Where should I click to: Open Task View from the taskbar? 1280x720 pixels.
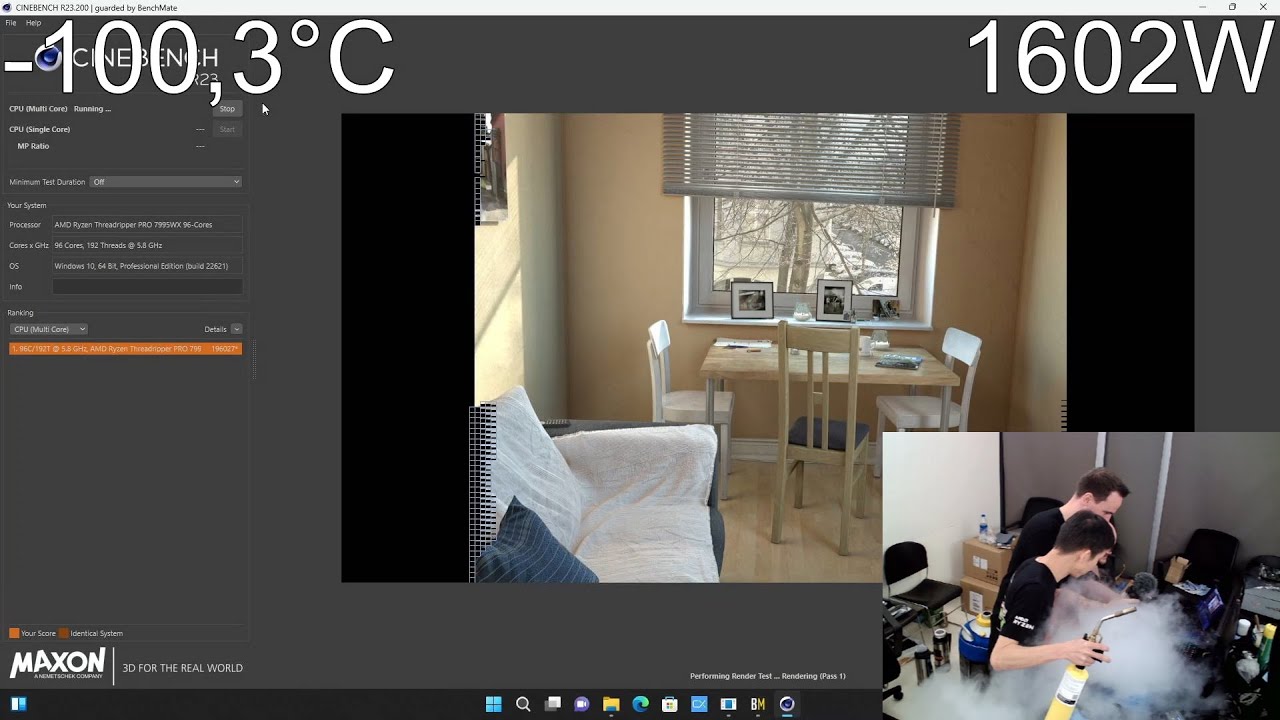coord(552,704)
